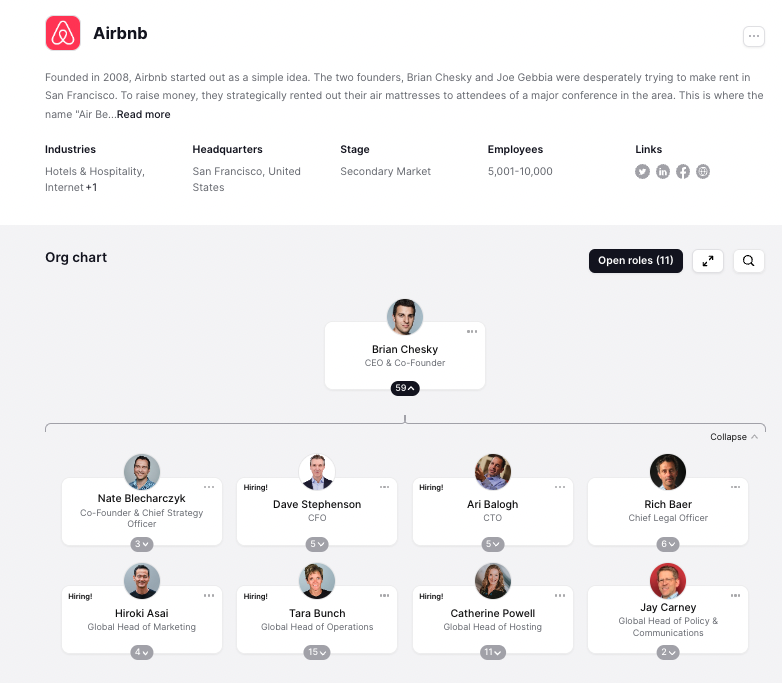Click the Open roles (11) button
This screenshot has height=683, width=782.
pos(636,261)
